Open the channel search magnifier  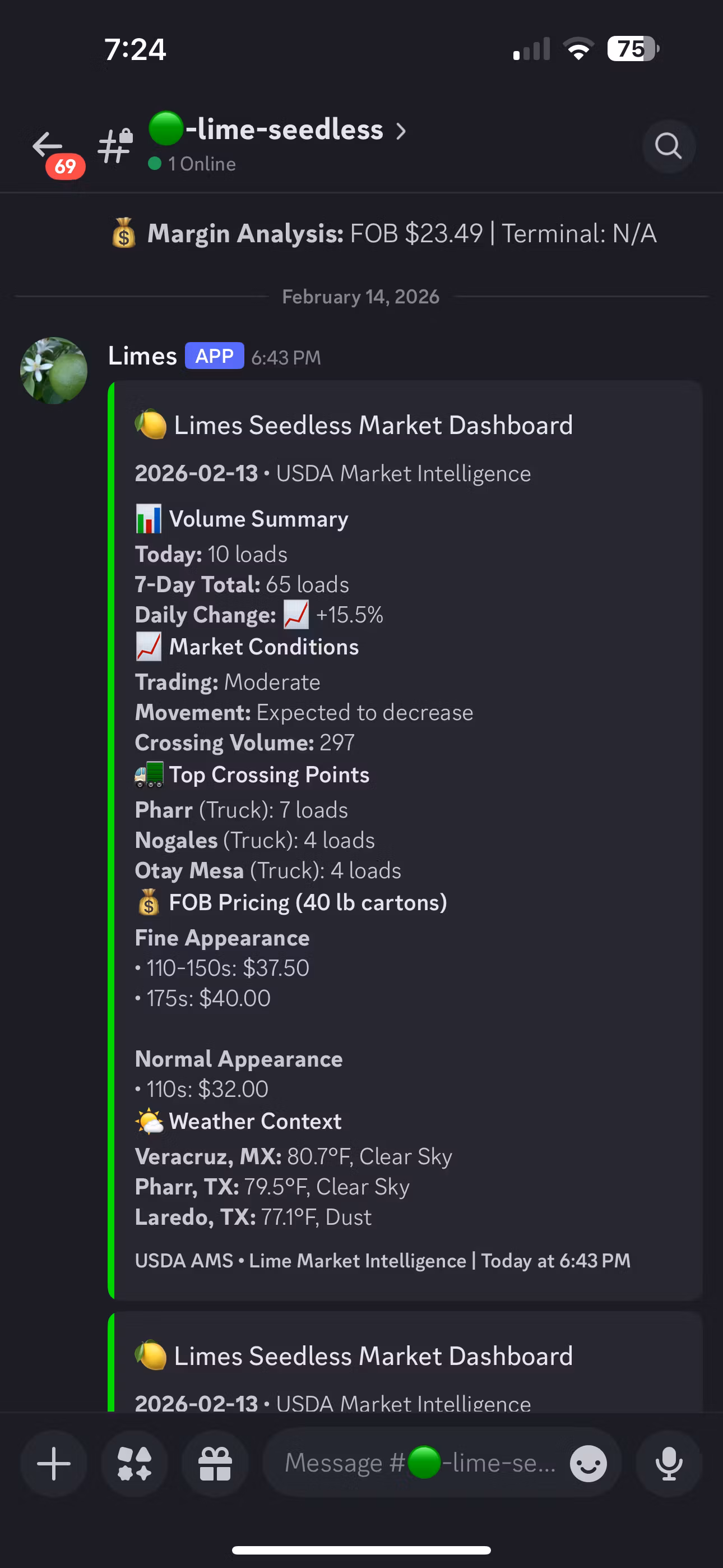(668, 147)
